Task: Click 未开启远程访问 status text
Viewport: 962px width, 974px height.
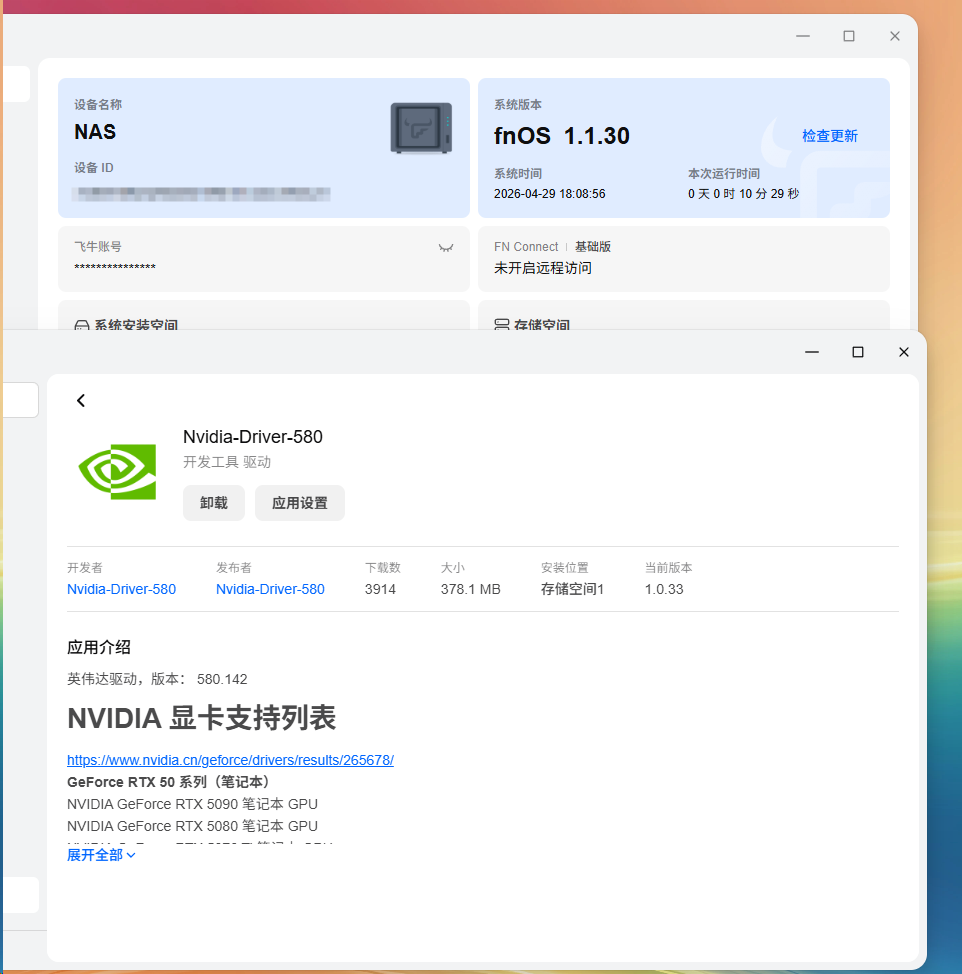Action: pos(543,268)
